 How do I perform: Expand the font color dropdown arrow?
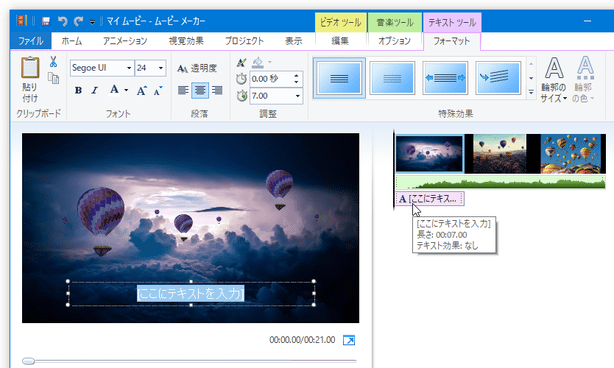126,90
